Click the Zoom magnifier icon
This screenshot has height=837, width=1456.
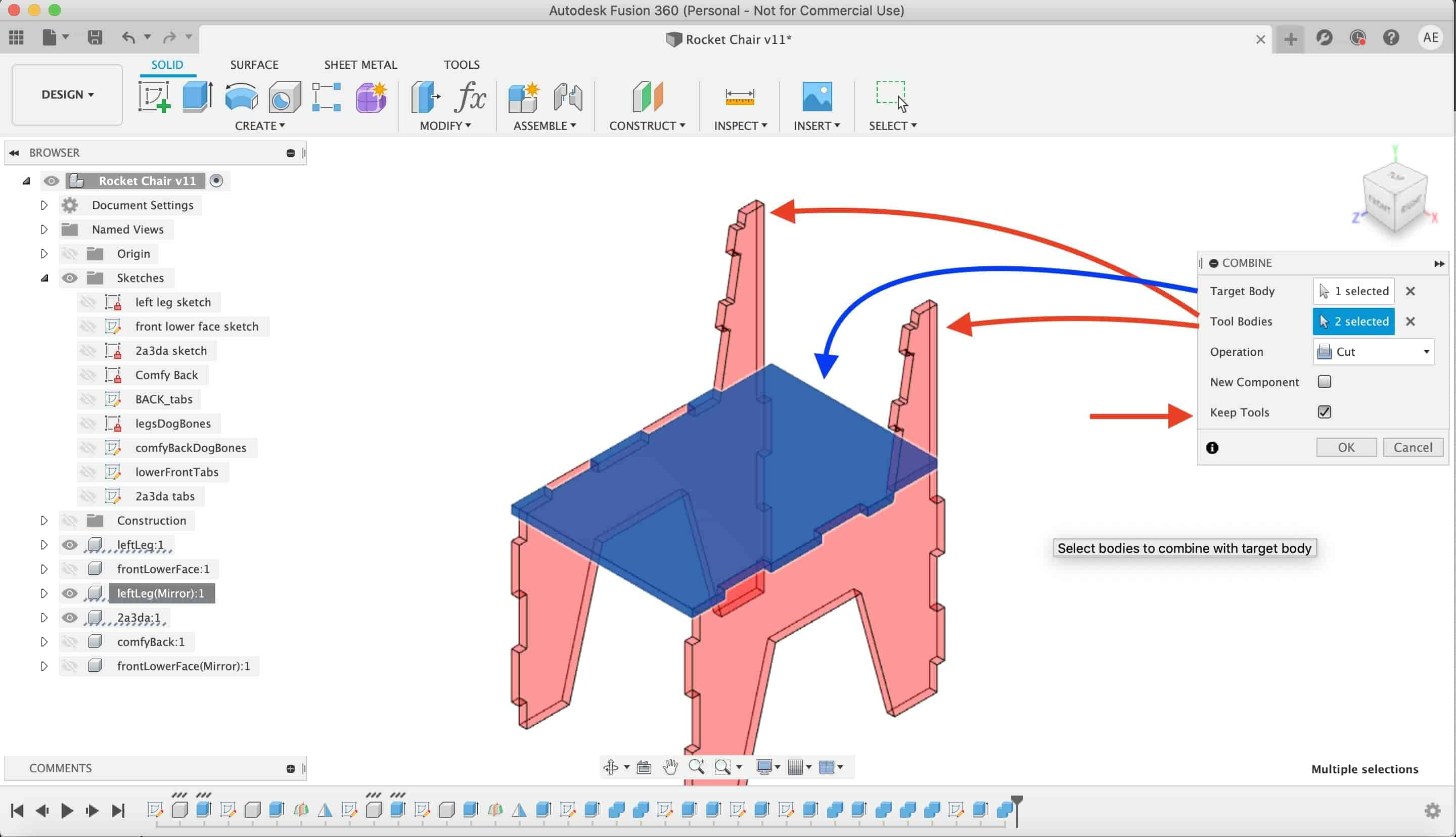(697, 767)
